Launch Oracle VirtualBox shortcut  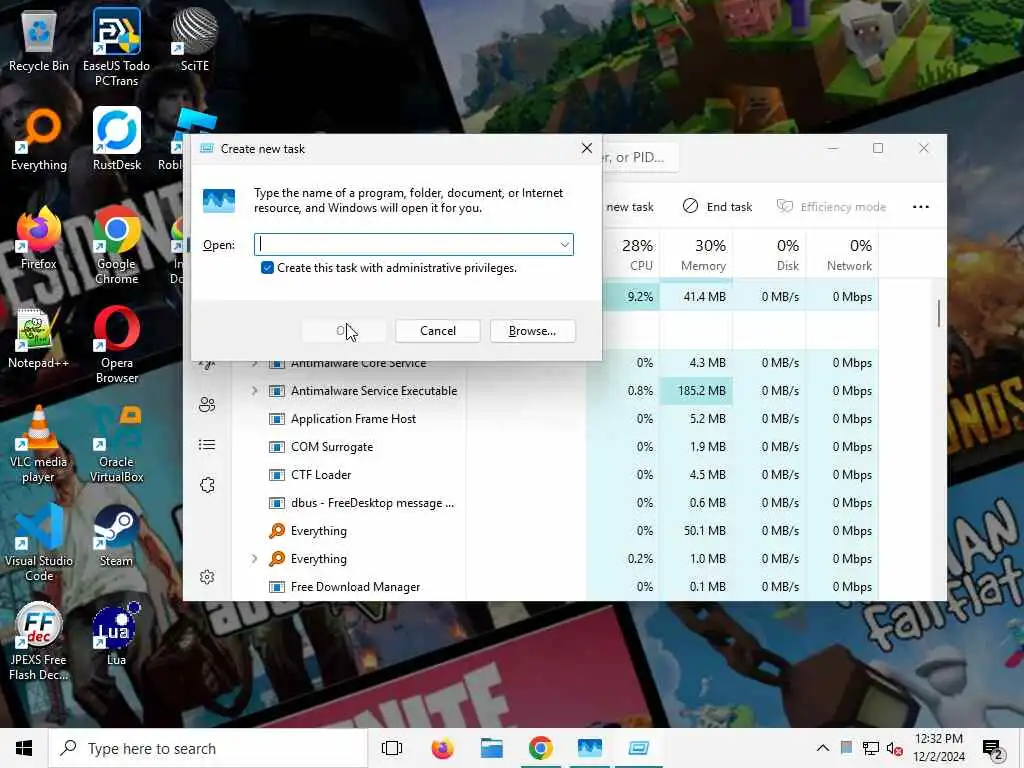pos(116,444)
